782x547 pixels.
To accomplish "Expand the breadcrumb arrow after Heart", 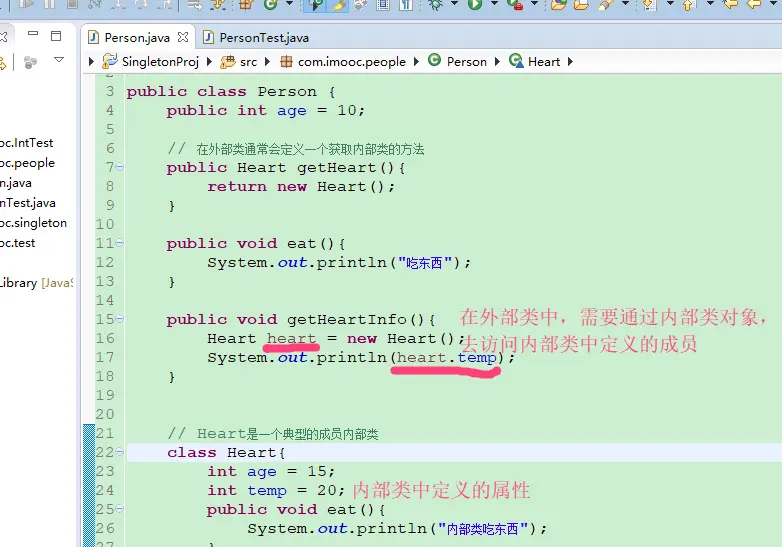I will pos(570,61).
